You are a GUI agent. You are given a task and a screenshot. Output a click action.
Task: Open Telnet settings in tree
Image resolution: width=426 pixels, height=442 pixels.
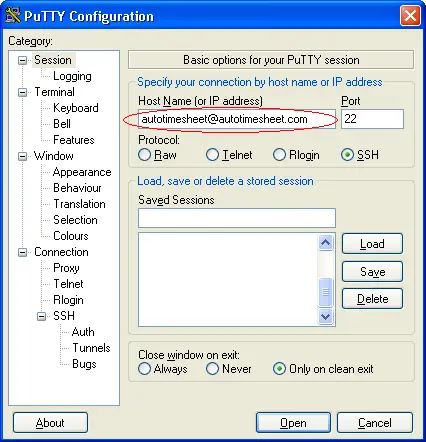[x=68, y=284]
